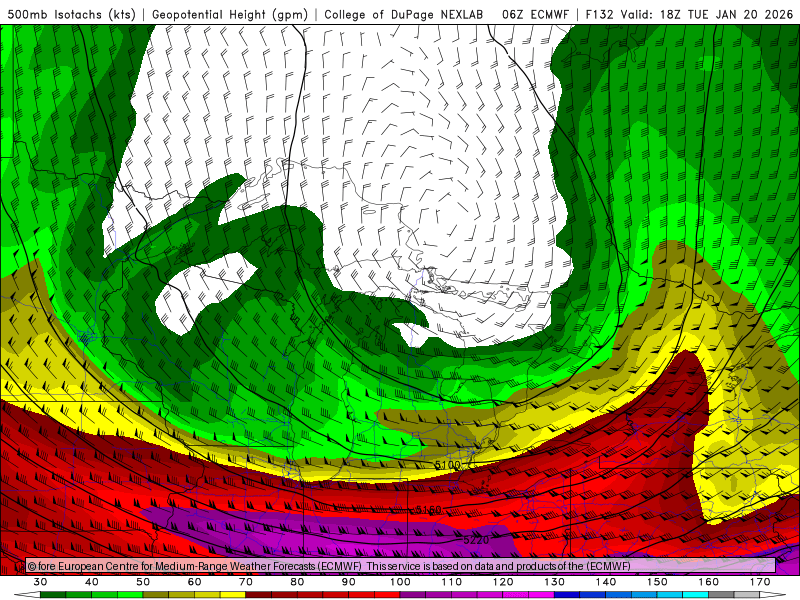Click the 60 label on the color scale

(x=194, y=582)
